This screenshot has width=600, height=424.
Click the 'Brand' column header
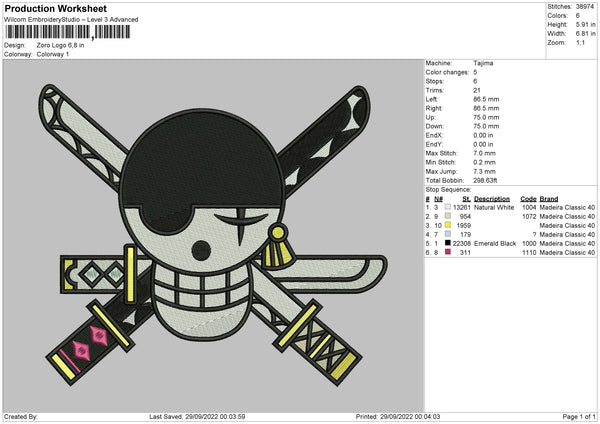coord(549,199)
